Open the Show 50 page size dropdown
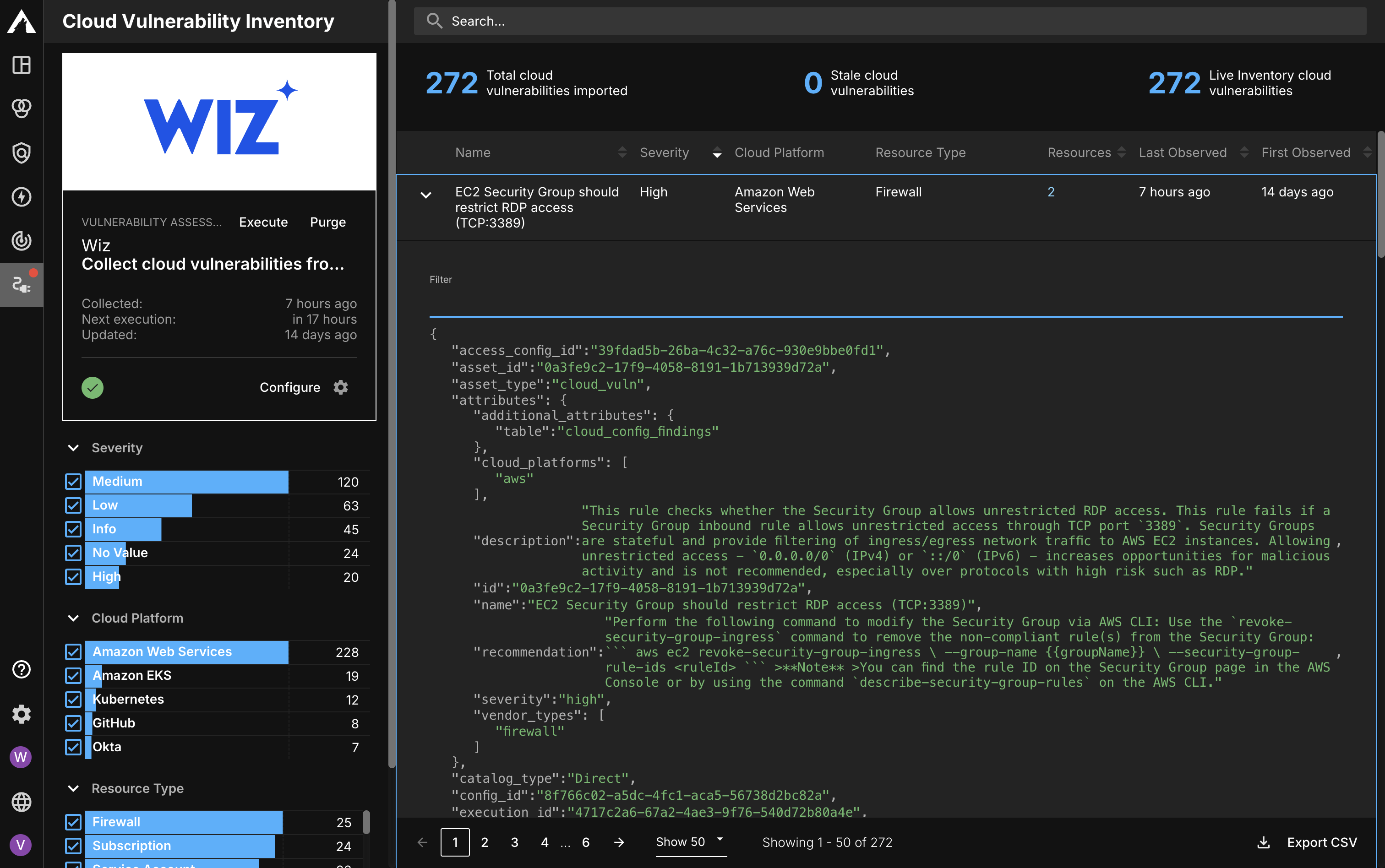Viewport: 1385px width, 868px height. pos(691,842)
